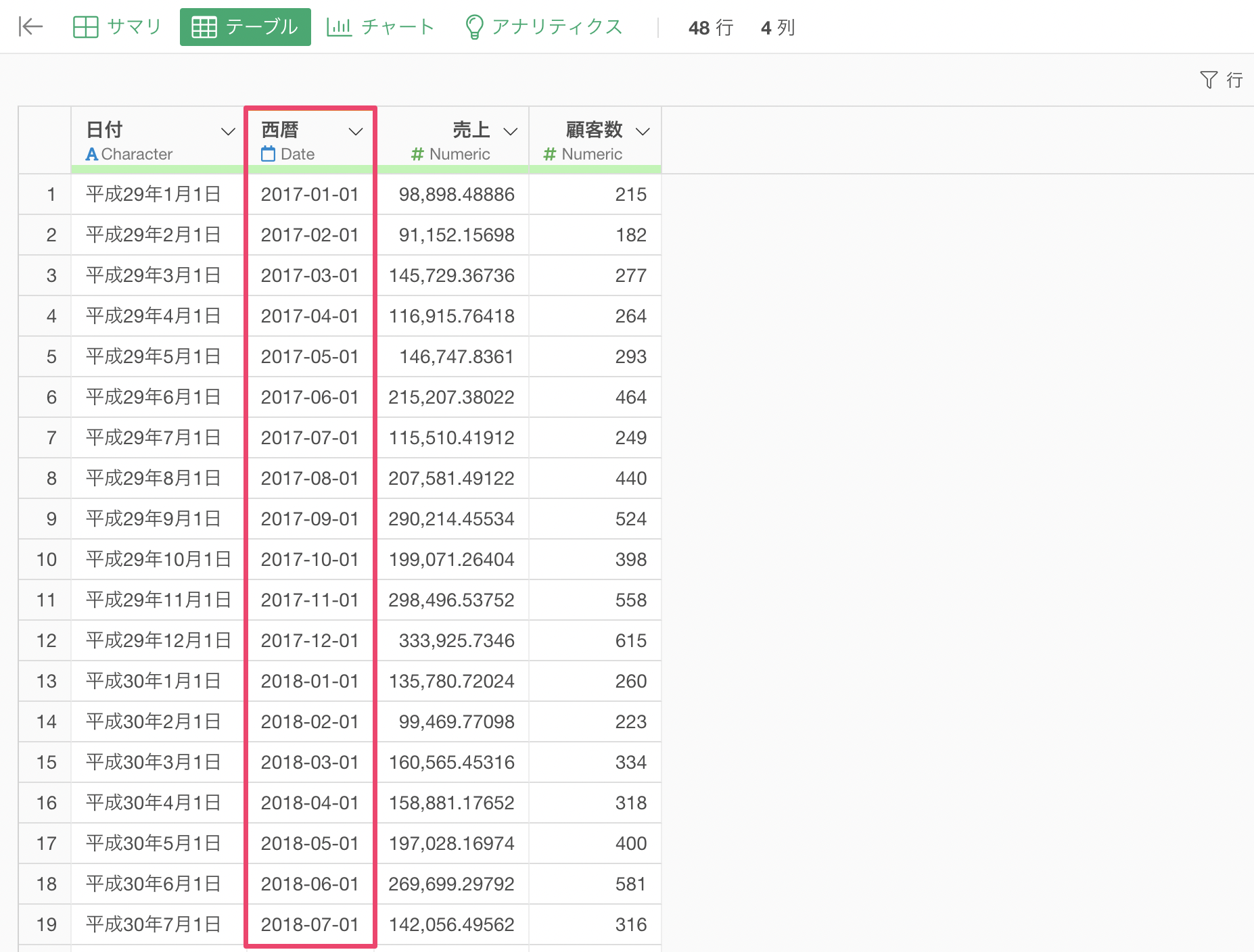Screen dimensions: 1254x952
Task: Select cell 2017-06-01
Action: click(310, 397)
